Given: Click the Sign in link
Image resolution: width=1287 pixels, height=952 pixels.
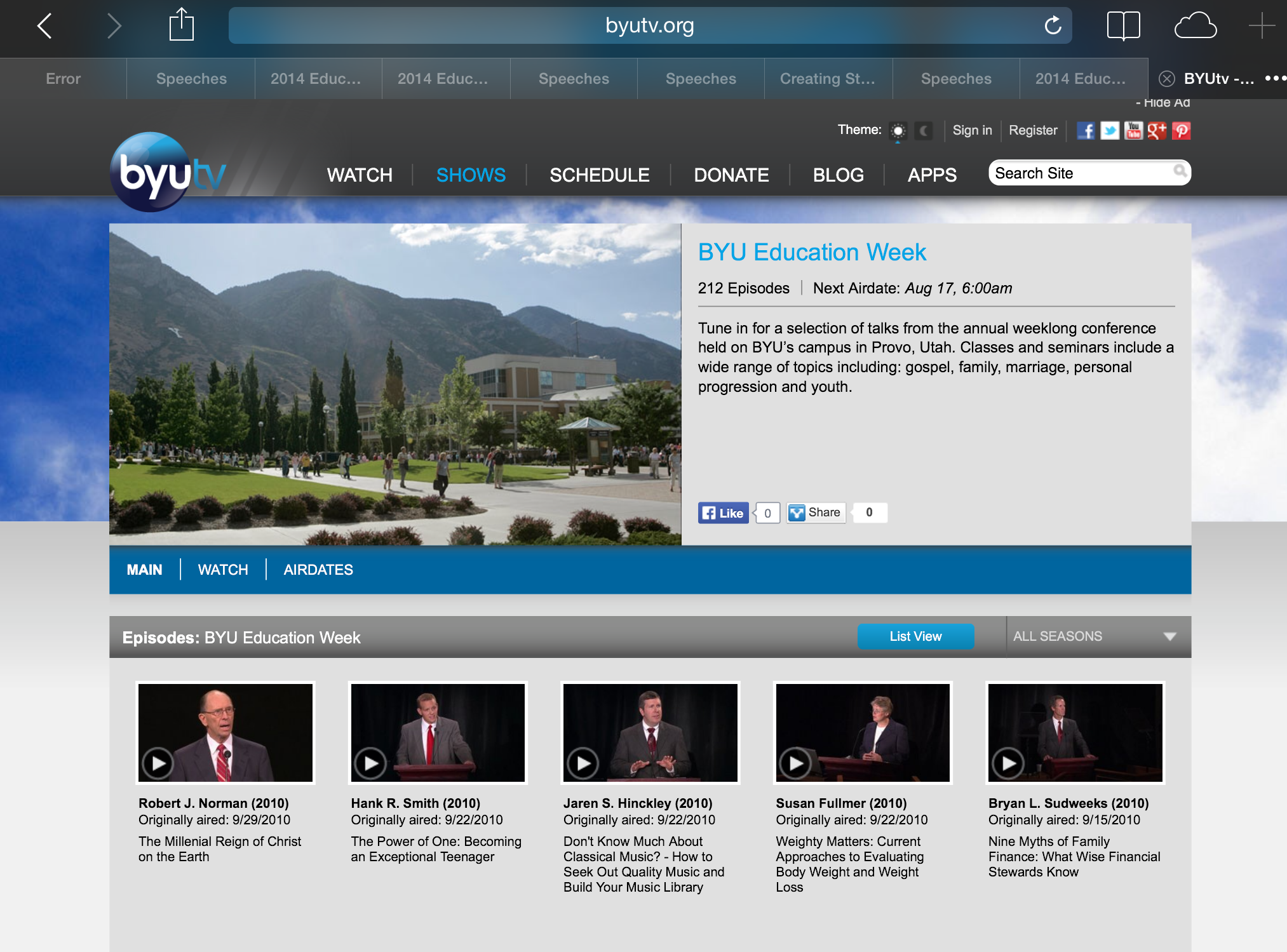Looking at the screenshot, I should (972, 130).
